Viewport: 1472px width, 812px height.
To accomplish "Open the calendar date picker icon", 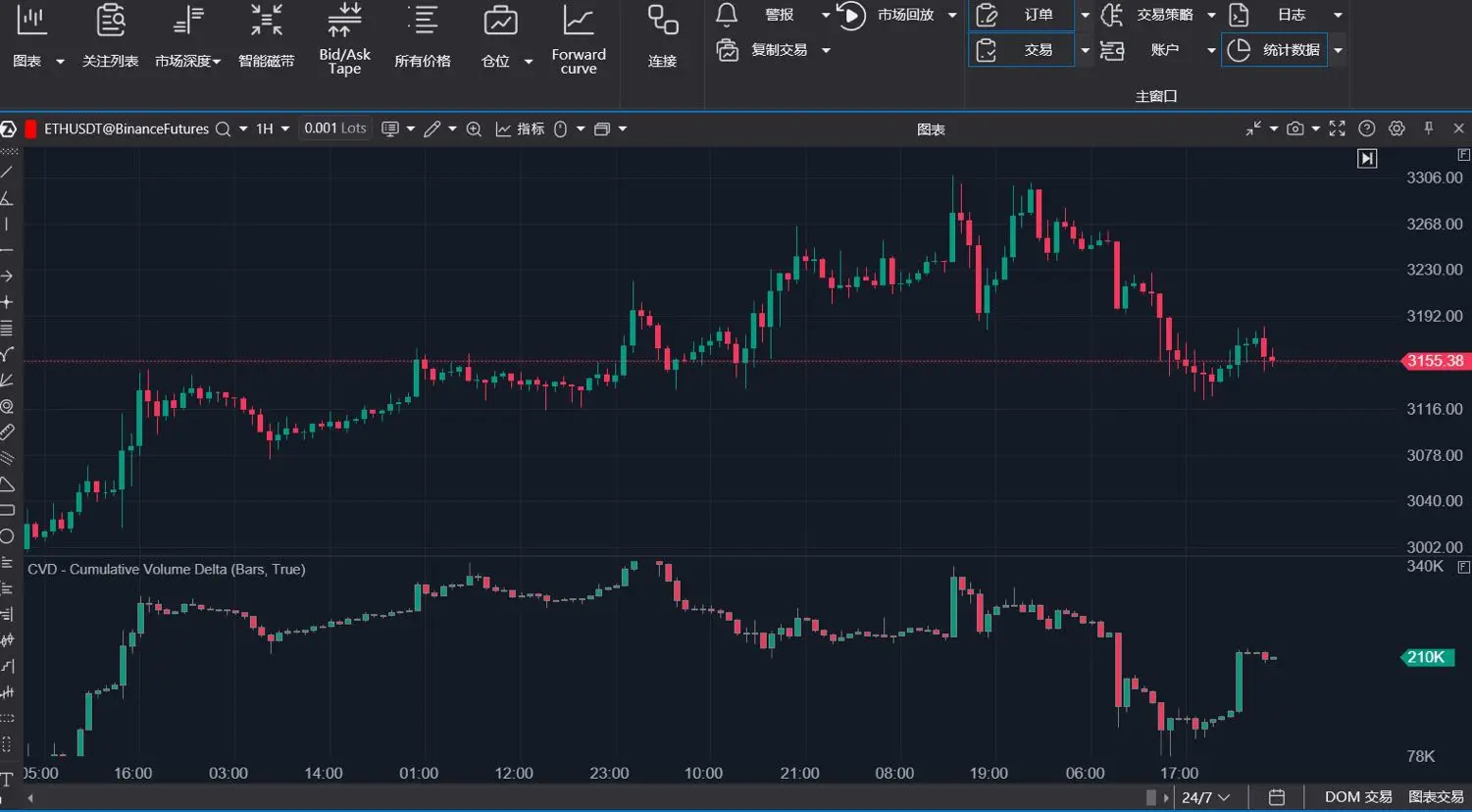I will click(1277, 797).
